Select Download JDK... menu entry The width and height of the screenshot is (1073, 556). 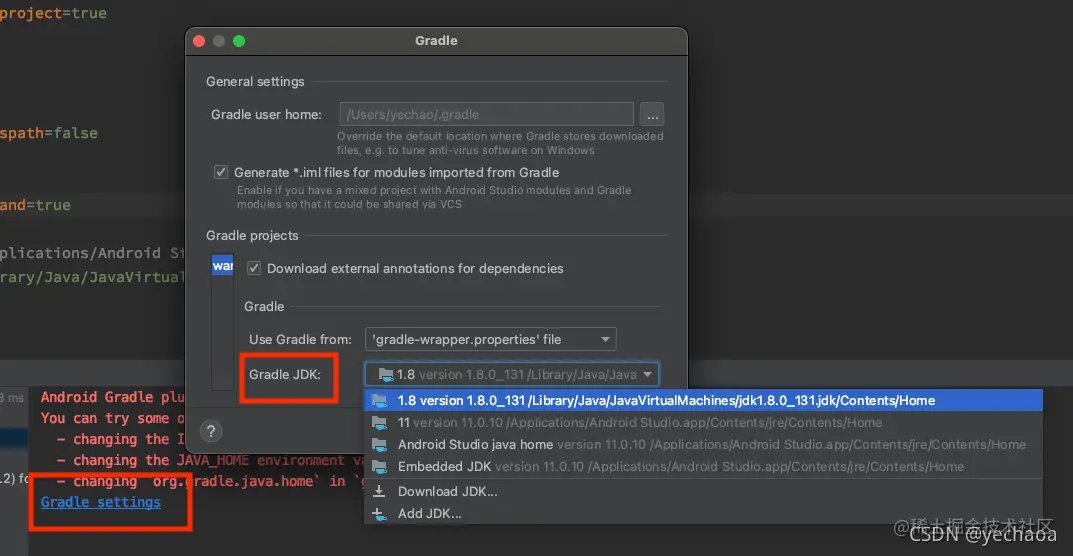[703, 491]
